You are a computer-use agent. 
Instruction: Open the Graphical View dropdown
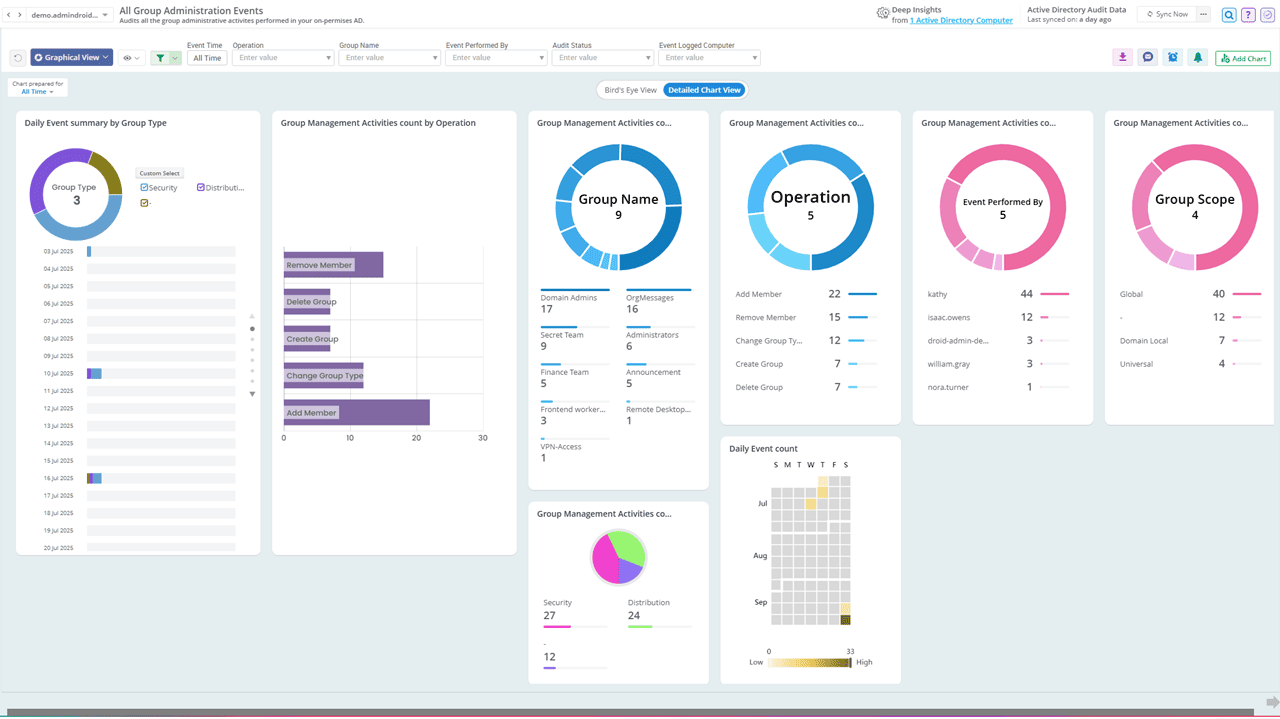coord(71,58)
